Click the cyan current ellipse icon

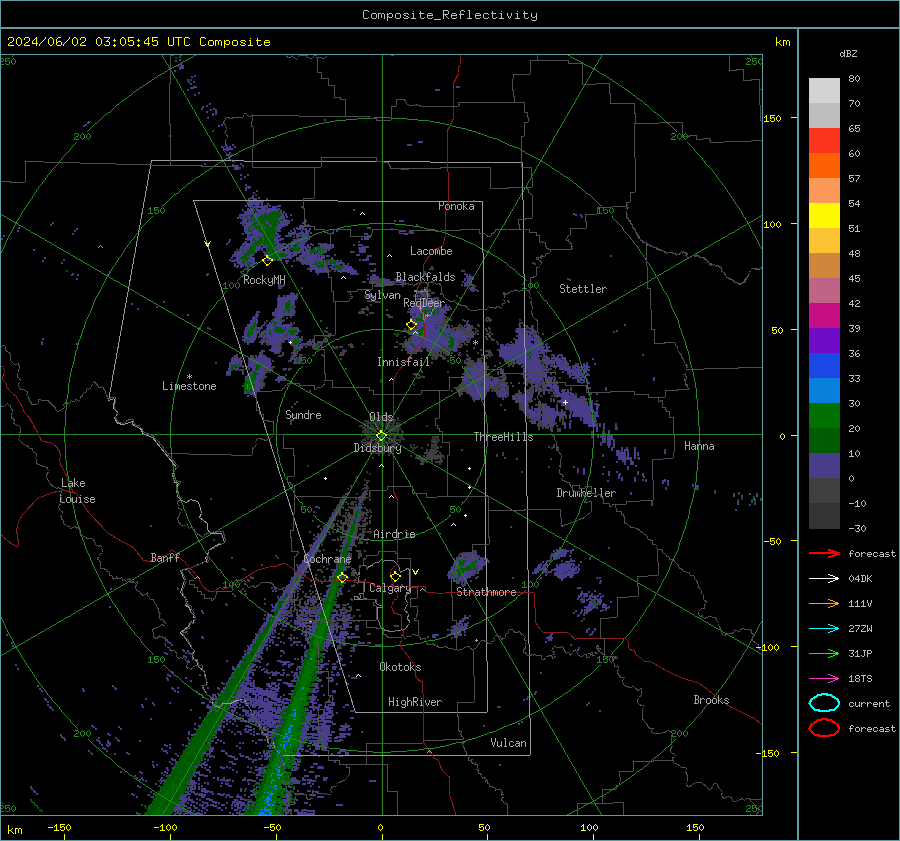[x=824, y=703]
